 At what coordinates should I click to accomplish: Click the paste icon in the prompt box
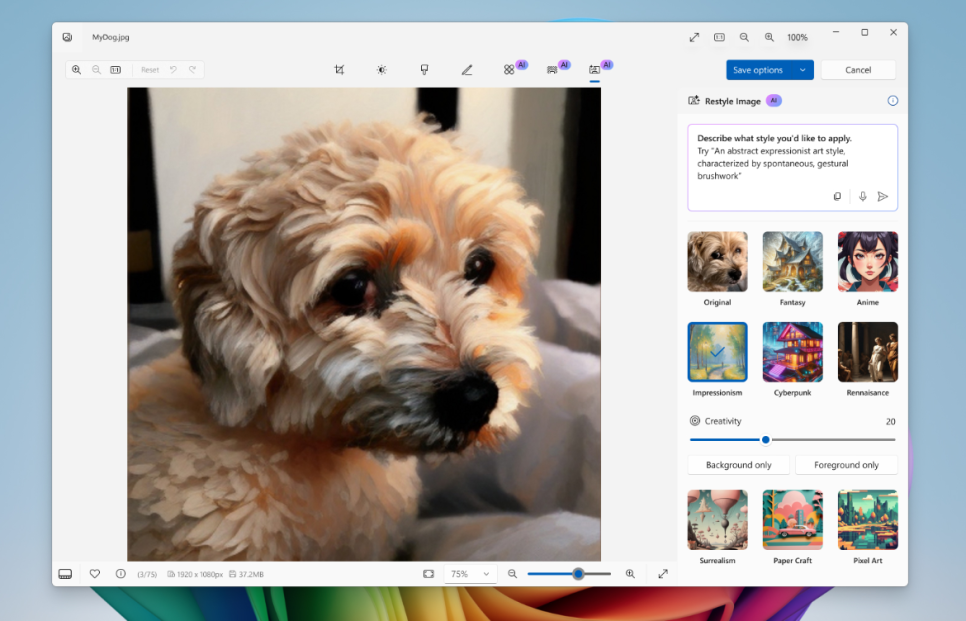click(x=837, y=196)
